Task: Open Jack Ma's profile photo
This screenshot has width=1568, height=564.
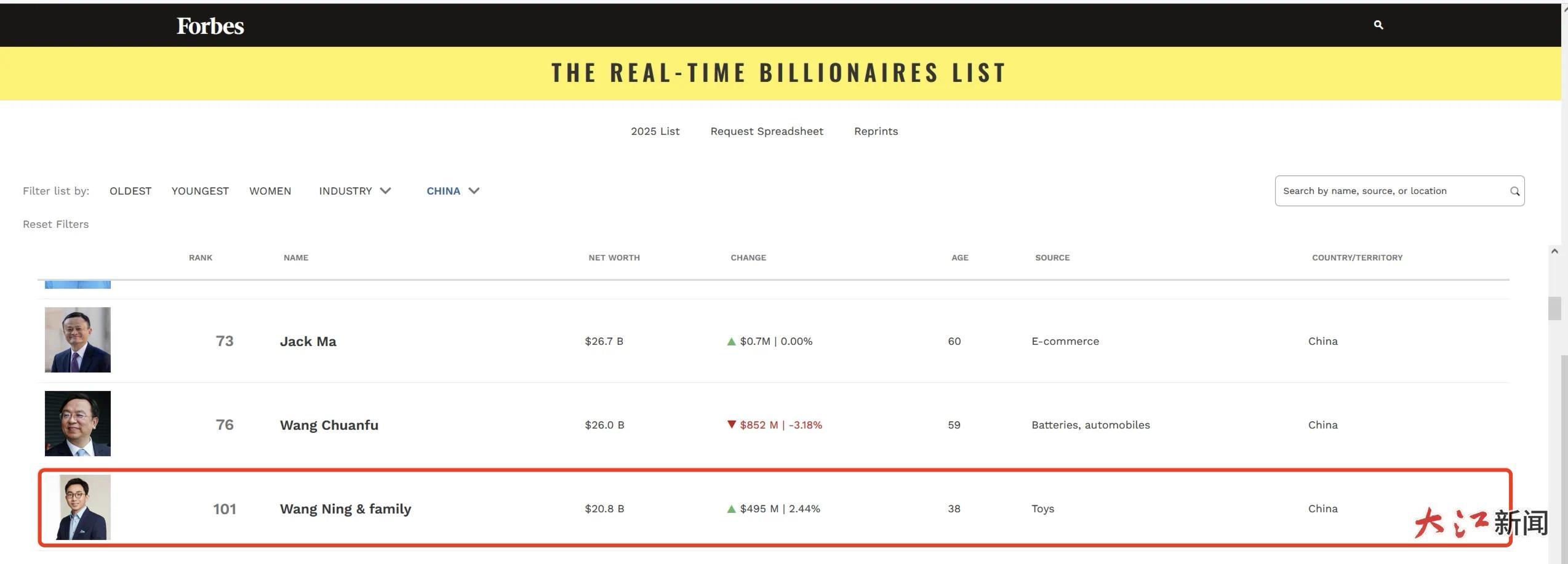Action: (x=78, y=340)
